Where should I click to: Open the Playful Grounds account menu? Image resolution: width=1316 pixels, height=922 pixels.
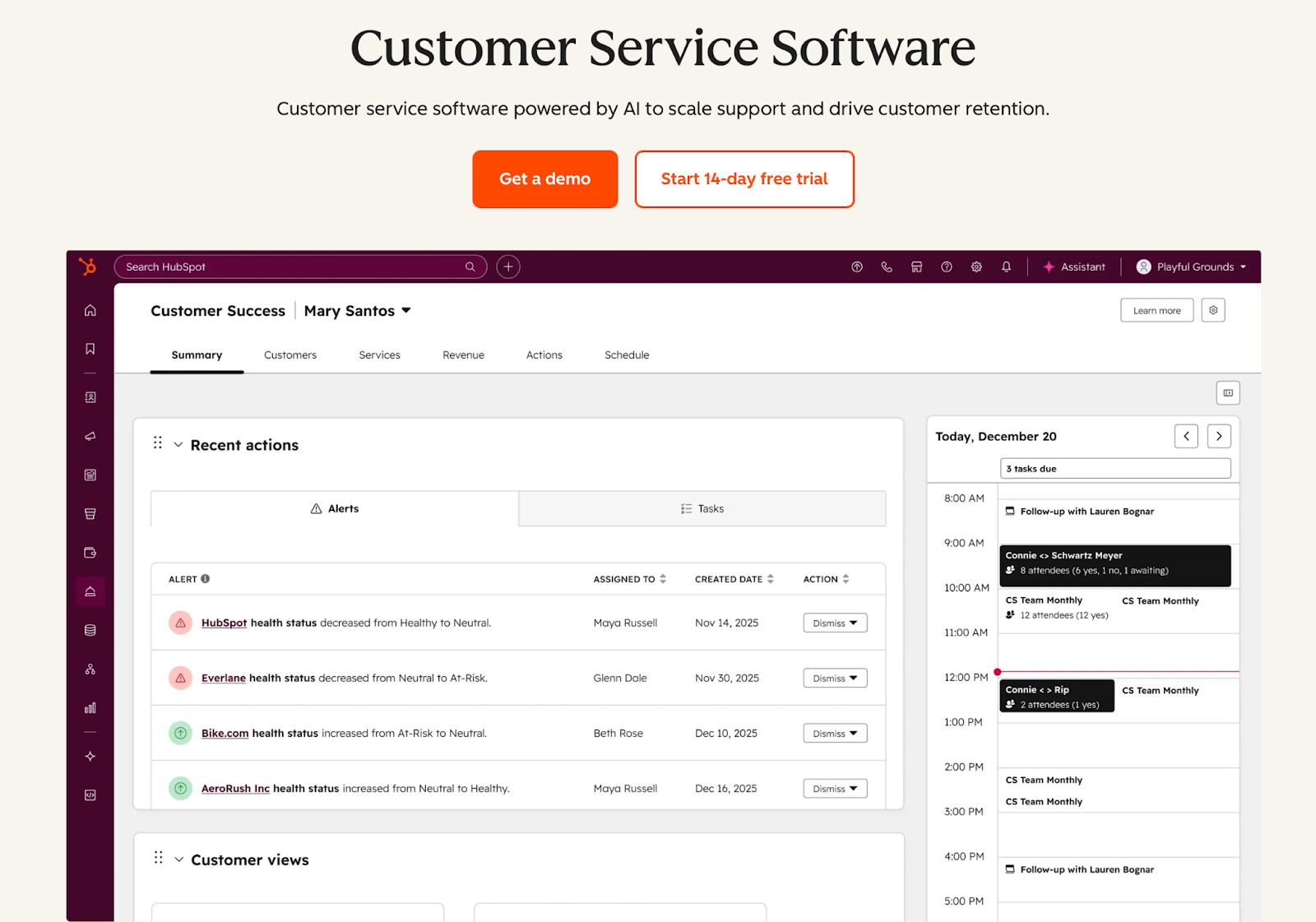[x=1191, y=266]
